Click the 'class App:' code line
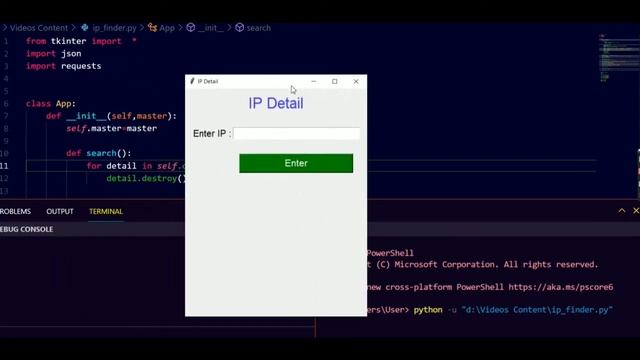The width and height of the screenshot is (640, 360). (51, 104)
